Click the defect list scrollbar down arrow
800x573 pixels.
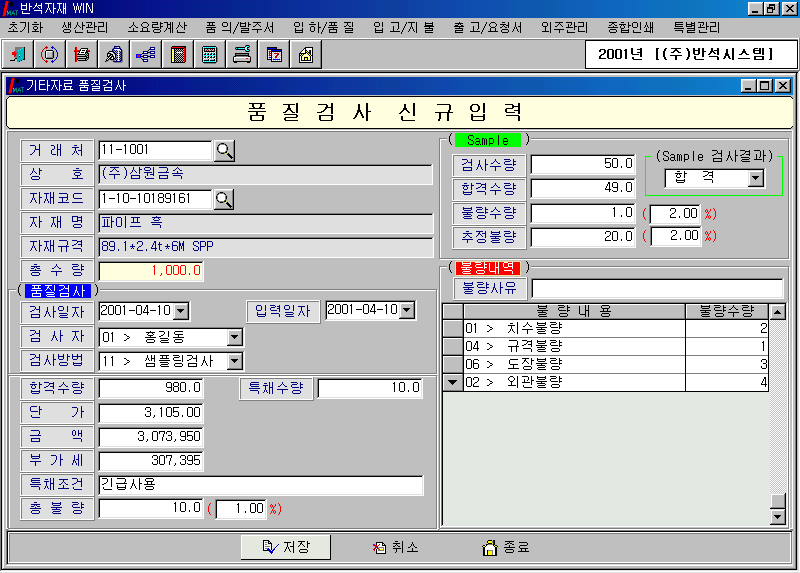coord(777,517)
